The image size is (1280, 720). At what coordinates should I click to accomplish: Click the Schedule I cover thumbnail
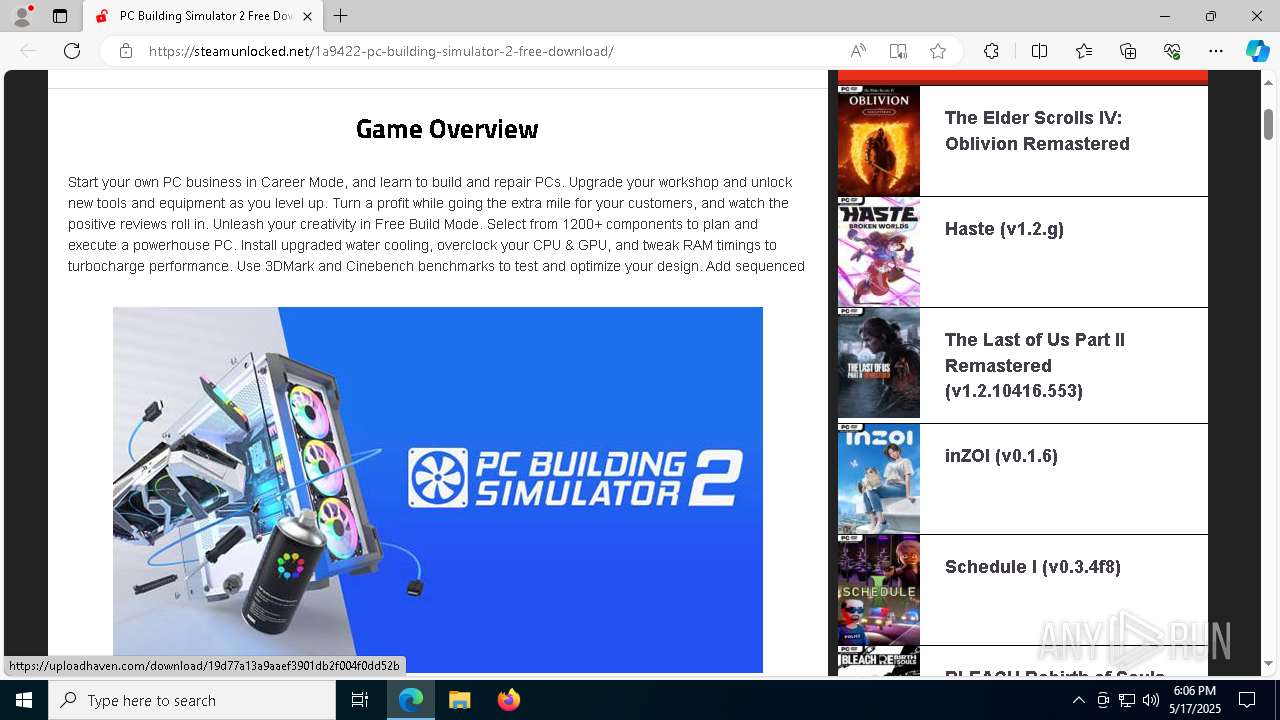point(878,590)
